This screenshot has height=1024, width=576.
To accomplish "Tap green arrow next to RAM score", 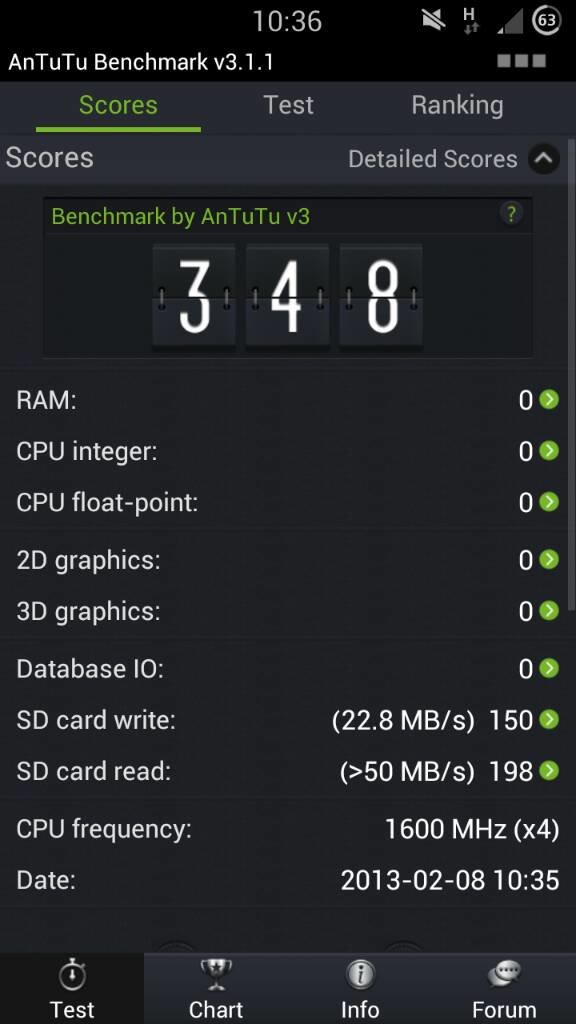I will 549,400.
